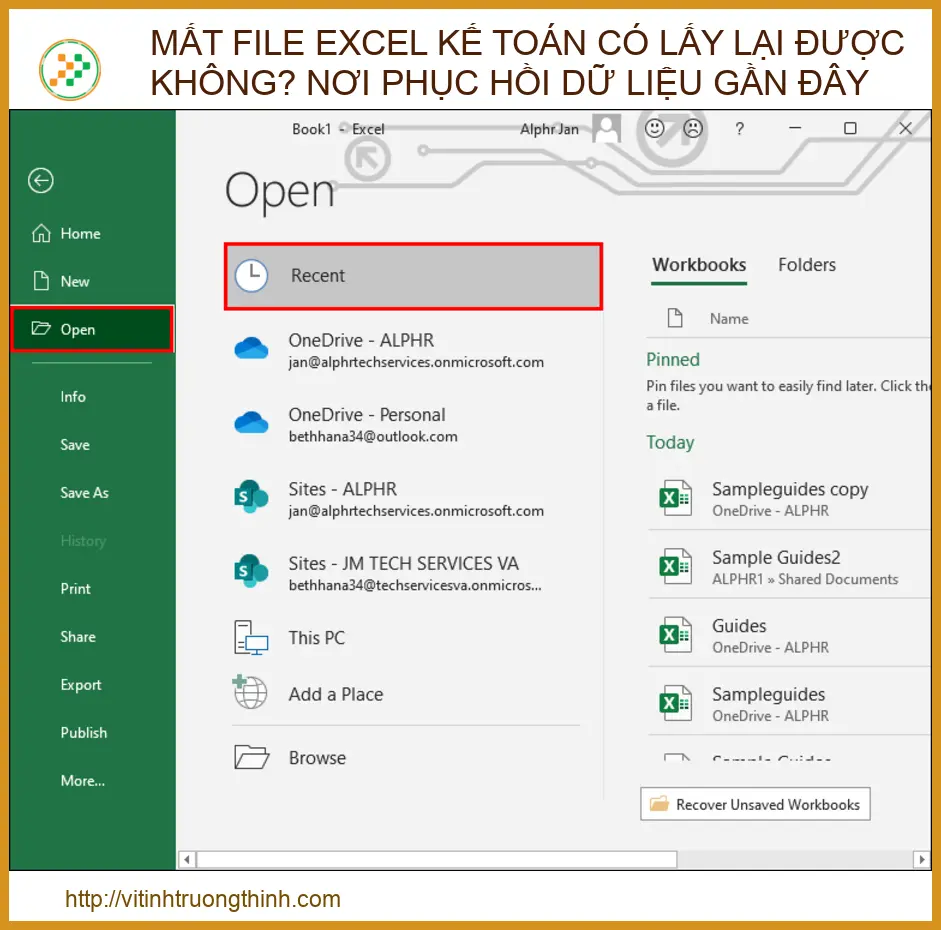Open Sample Guides2 workbook
The width and height of the screenshot is (941, 930).
(x=790, y=568)
